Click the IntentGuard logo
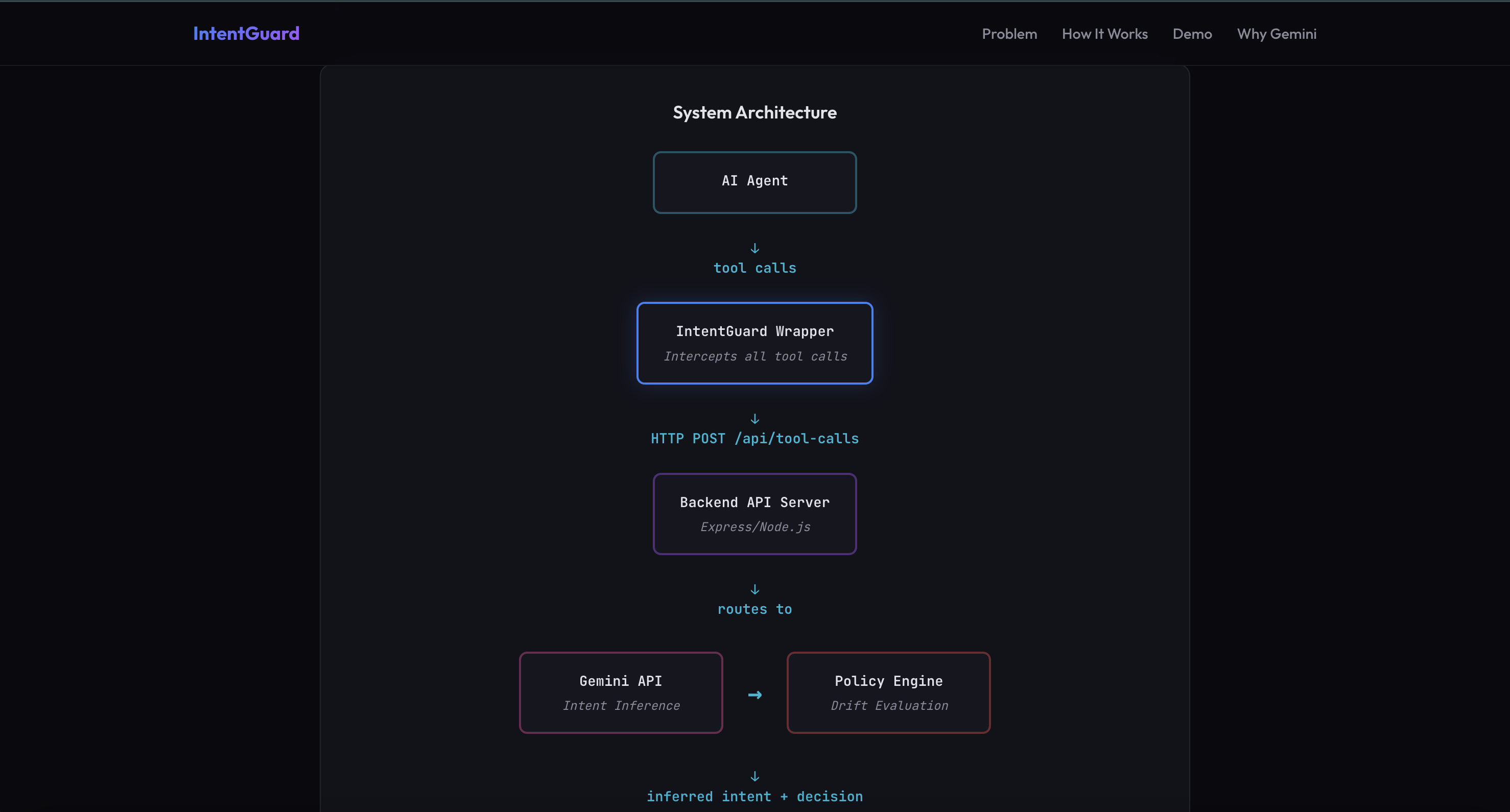The height and width of the screenshot is (812, 1510). coord(246,33)
